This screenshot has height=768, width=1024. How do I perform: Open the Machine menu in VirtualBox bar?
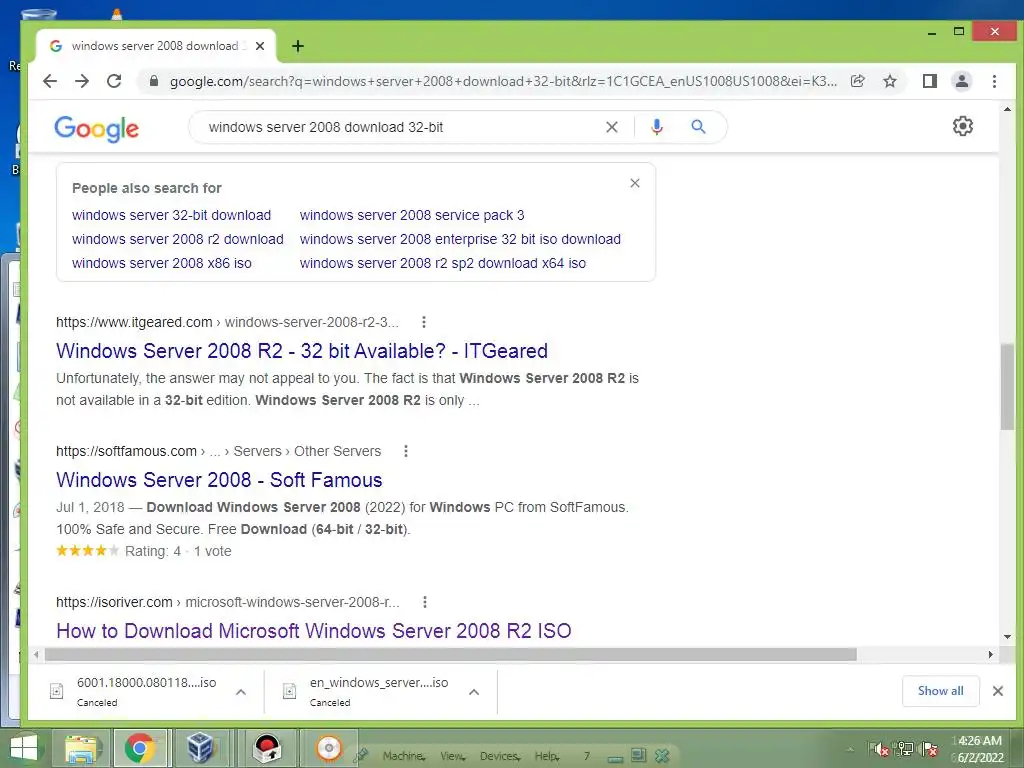404,756
